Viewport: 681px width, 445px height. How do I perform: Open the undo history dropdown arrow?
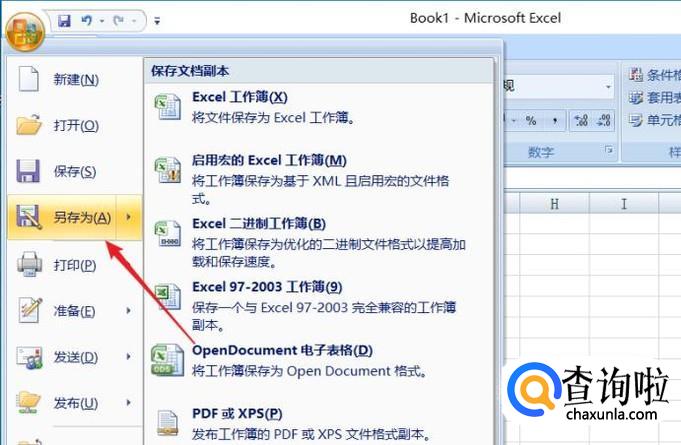tap(102, 21)
